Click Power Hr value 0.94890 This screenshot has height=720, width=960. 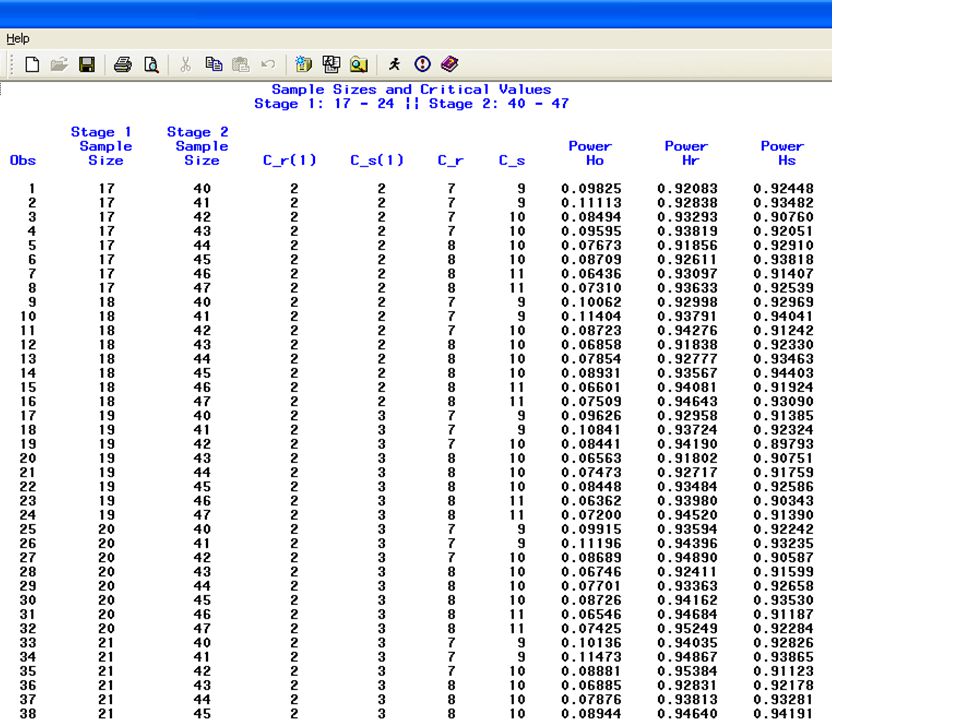[688, 558]
